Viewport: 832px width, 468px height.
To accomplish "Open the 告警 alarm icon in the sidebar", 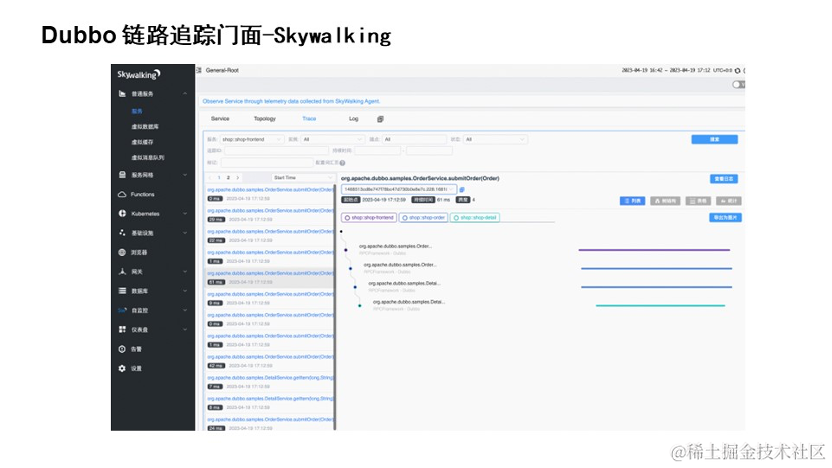I will (122, 349).
